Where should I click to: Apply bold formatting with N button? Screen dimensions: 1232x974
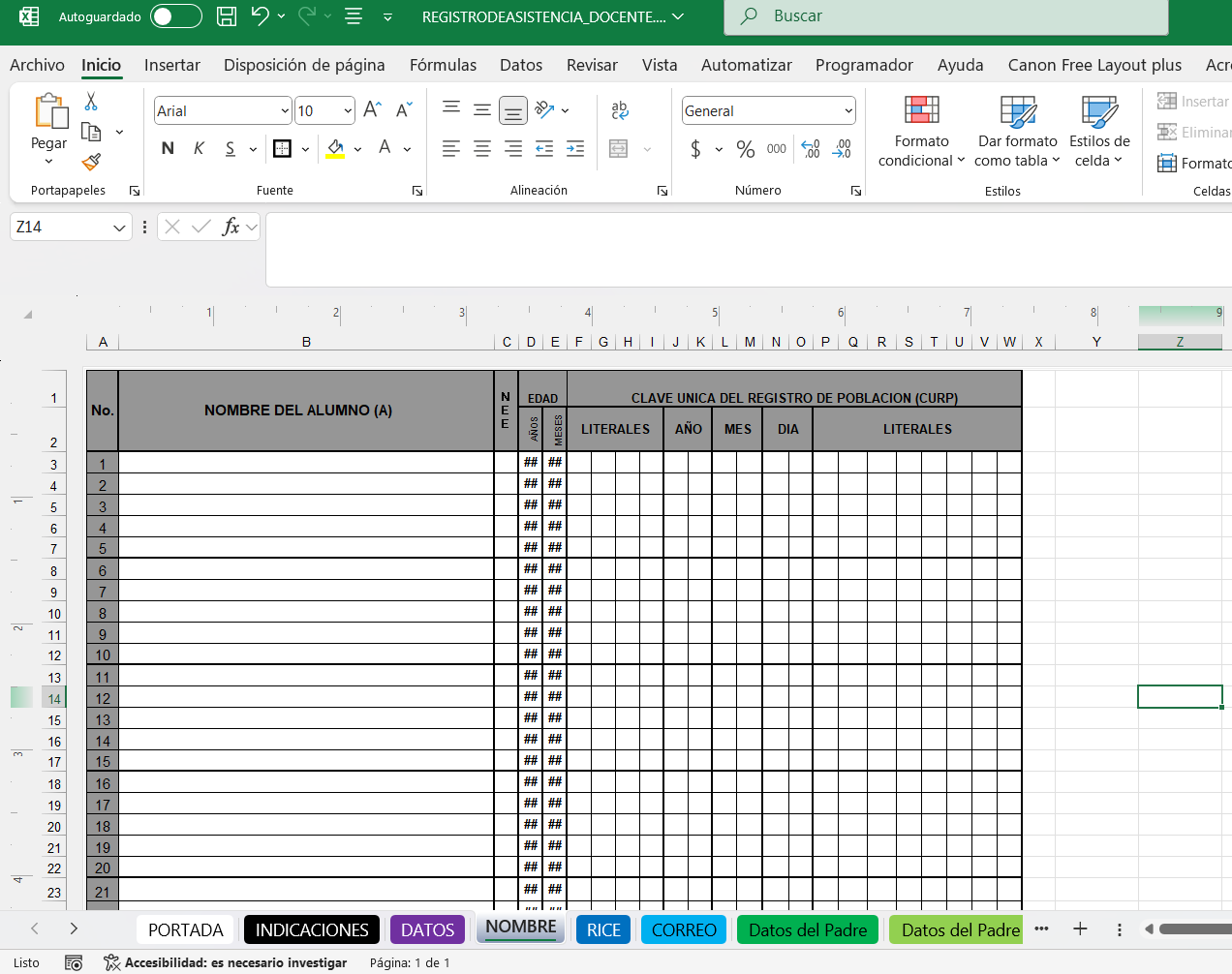168,148
